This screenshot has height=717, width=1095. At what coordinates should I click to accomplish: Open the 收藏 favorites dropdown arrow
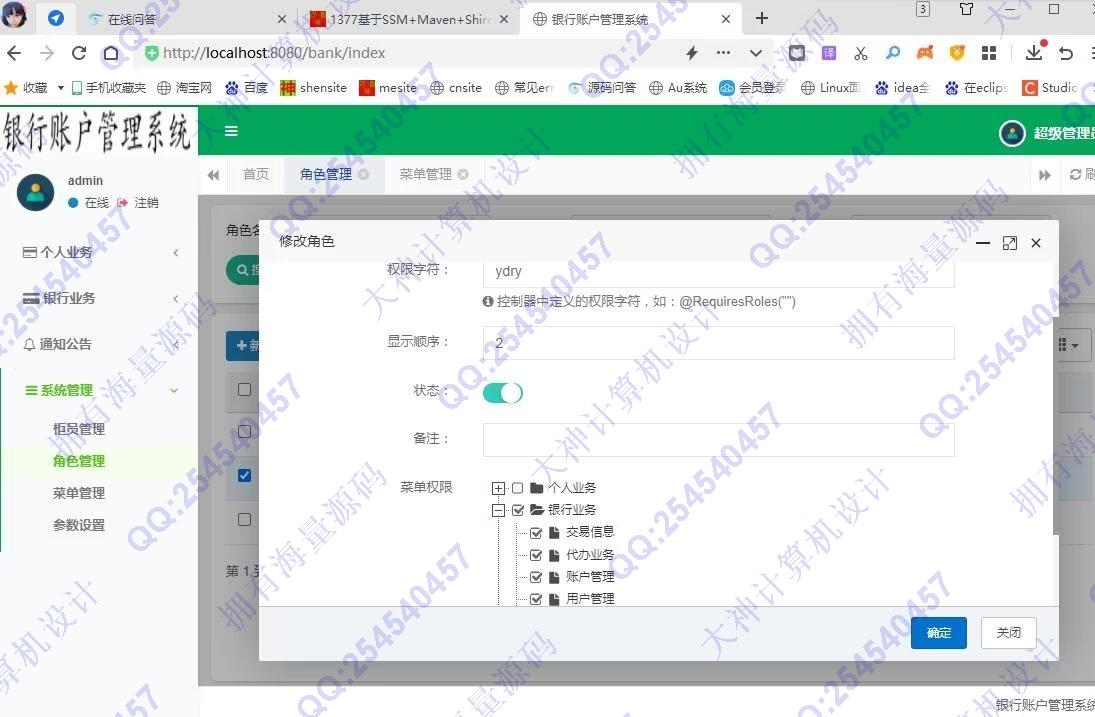pyautogui.click(x=61, y=88)
